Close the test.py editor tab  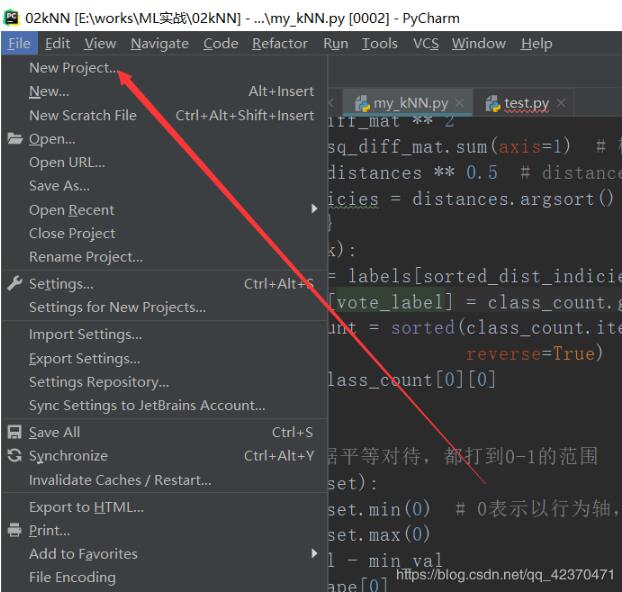pyautogui.click(x=561, y=103)
